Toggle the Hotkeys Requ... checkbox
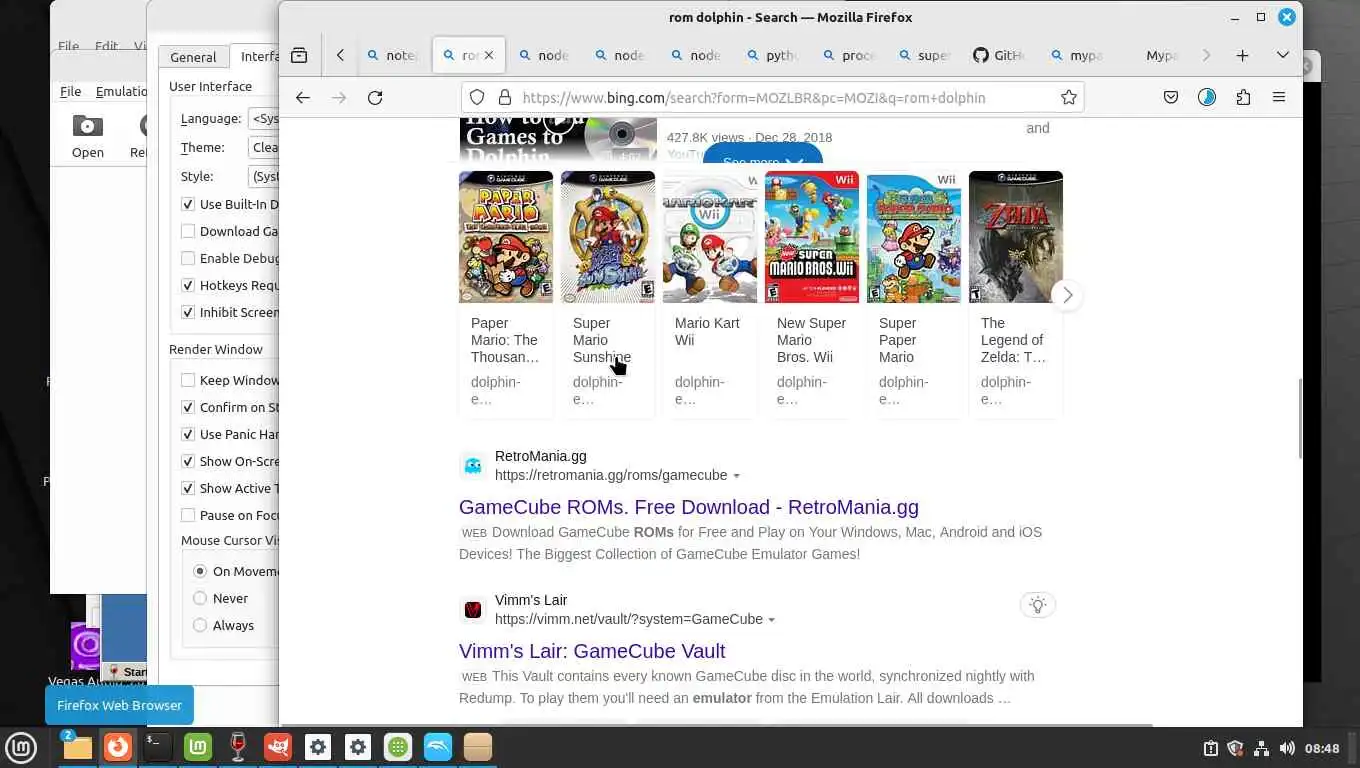The image size is (1360, 768). click(188, 285)
